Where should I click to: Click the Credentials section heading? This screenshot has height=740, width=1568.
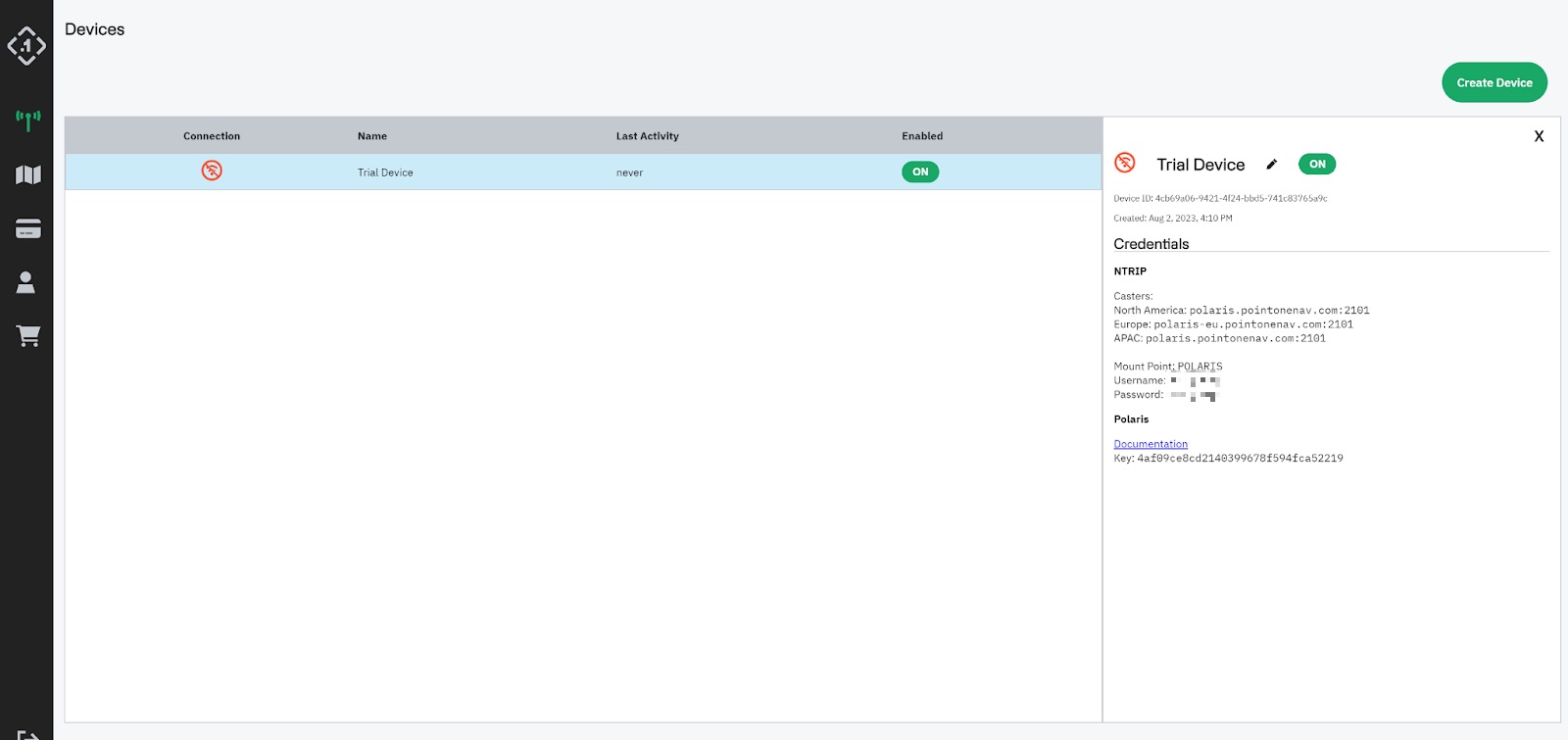(x=1151, y=244)
